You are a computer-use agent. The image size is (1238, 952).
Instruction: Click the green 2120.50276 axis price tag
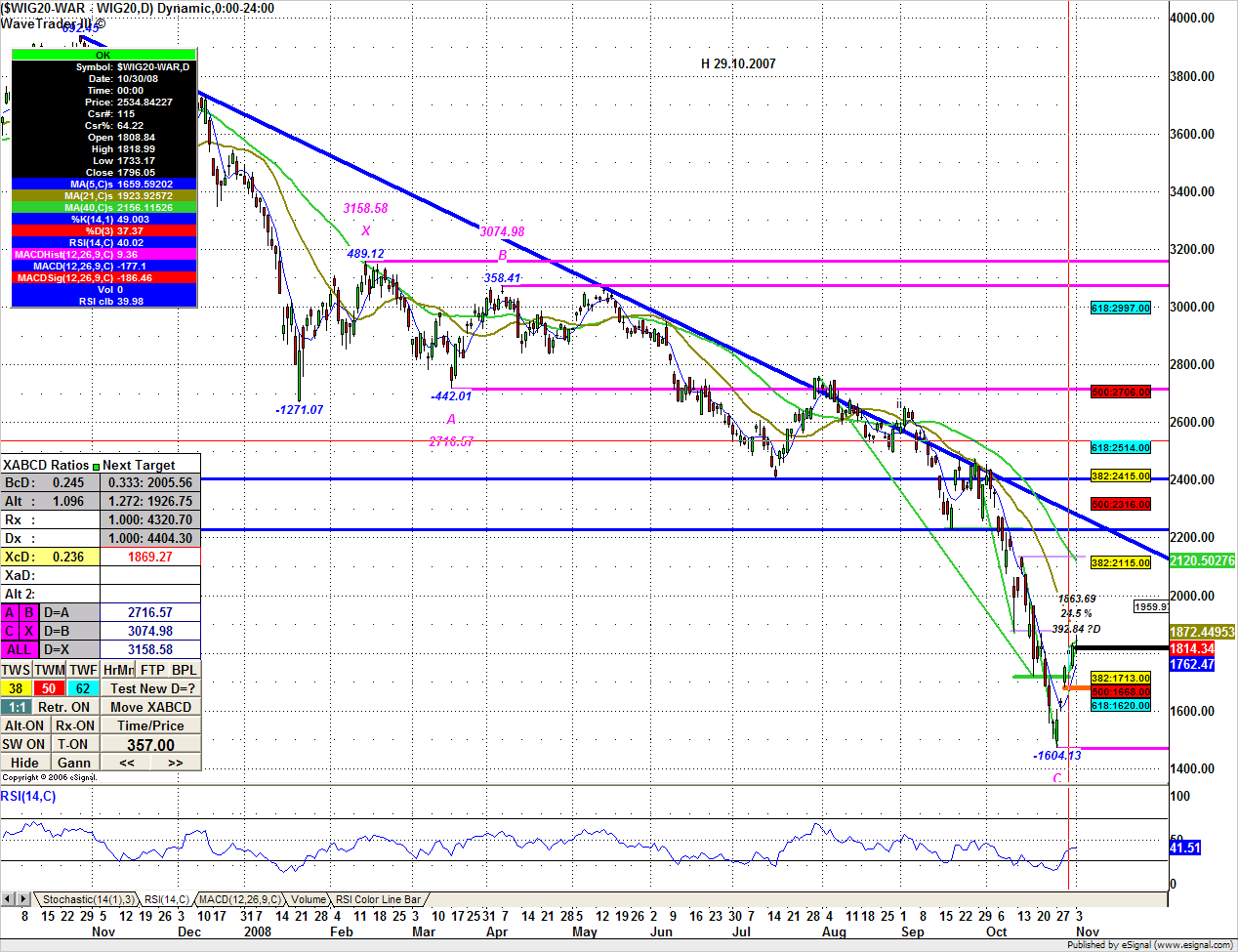point(1202,560)
